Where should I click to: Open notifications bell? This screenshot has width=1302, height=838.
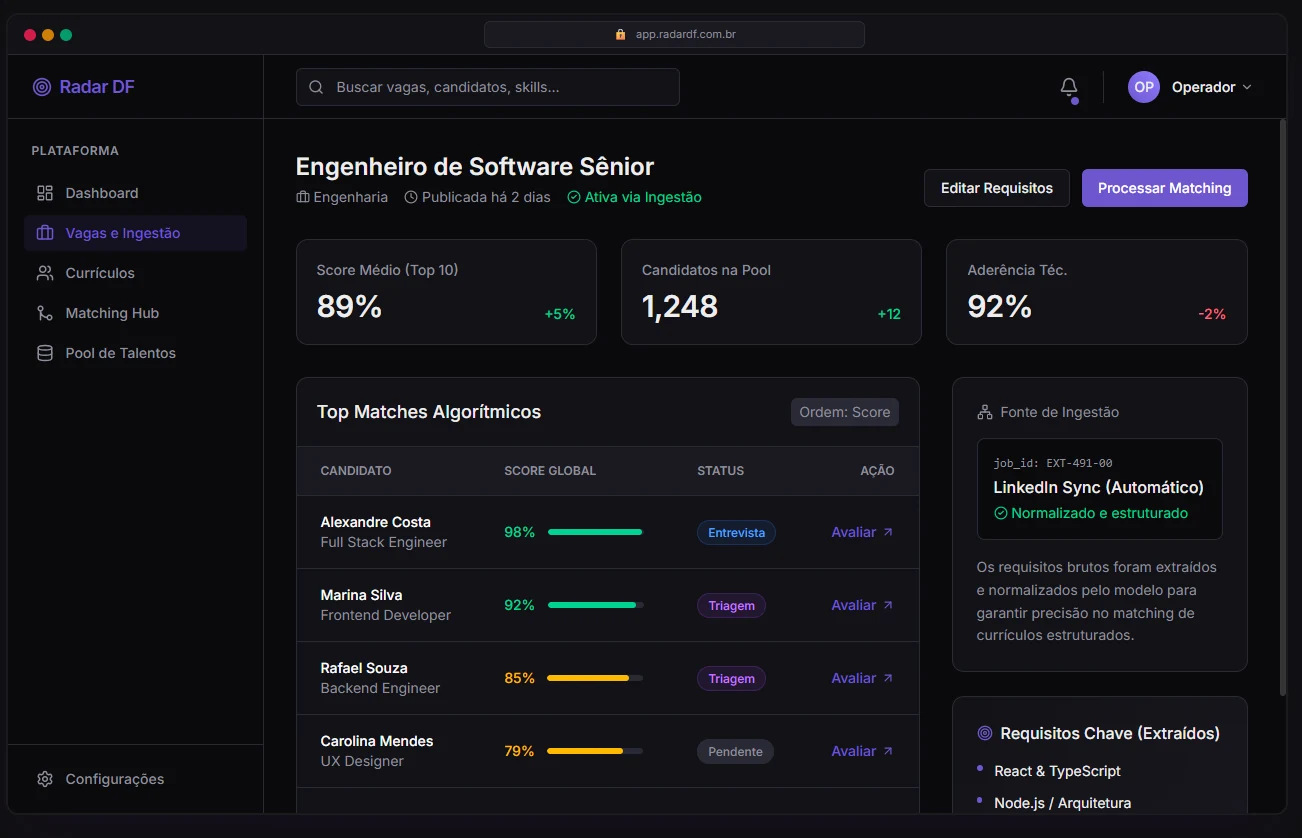[x=1069, y=87]
